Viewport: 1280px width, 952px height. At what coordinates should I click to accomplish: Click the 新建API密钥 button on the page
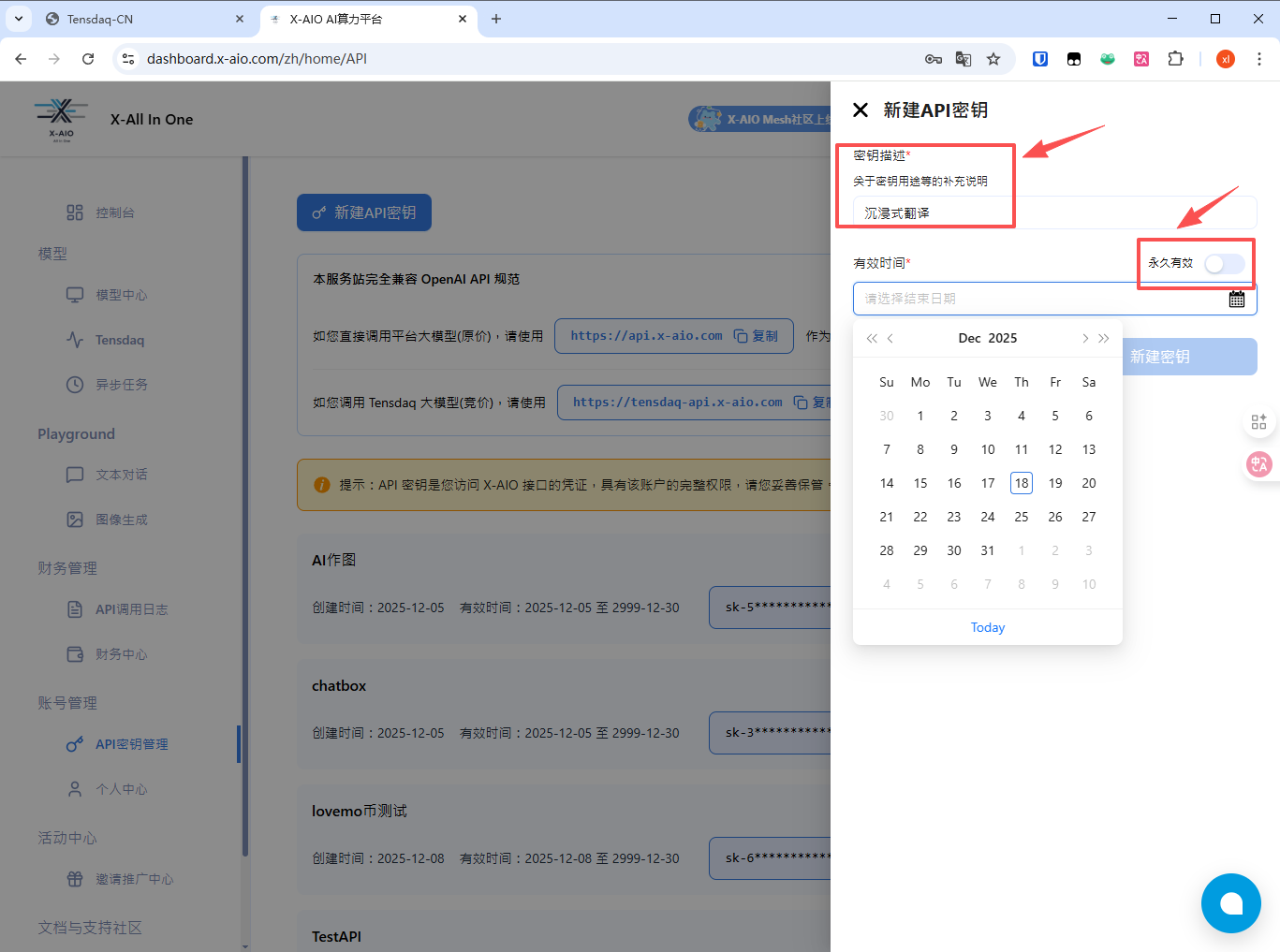click(x=364, y=212)
